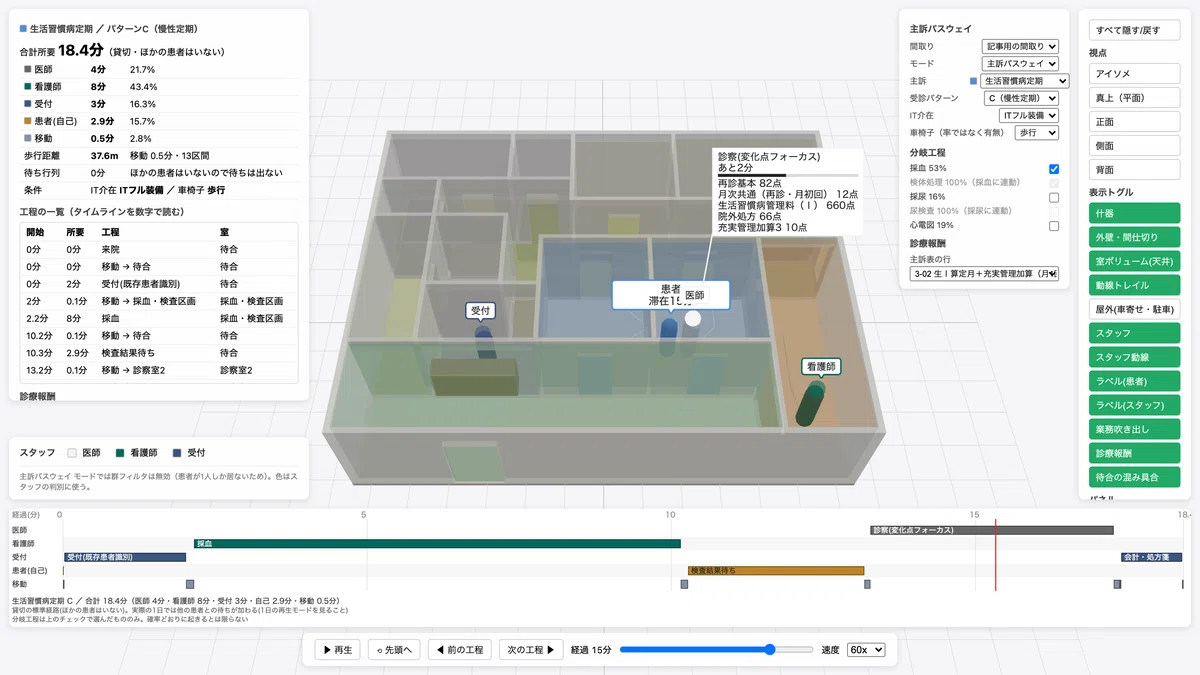Click the 再生 play button
Viewport: 1200px width, 675px height.
pos(337,650)
